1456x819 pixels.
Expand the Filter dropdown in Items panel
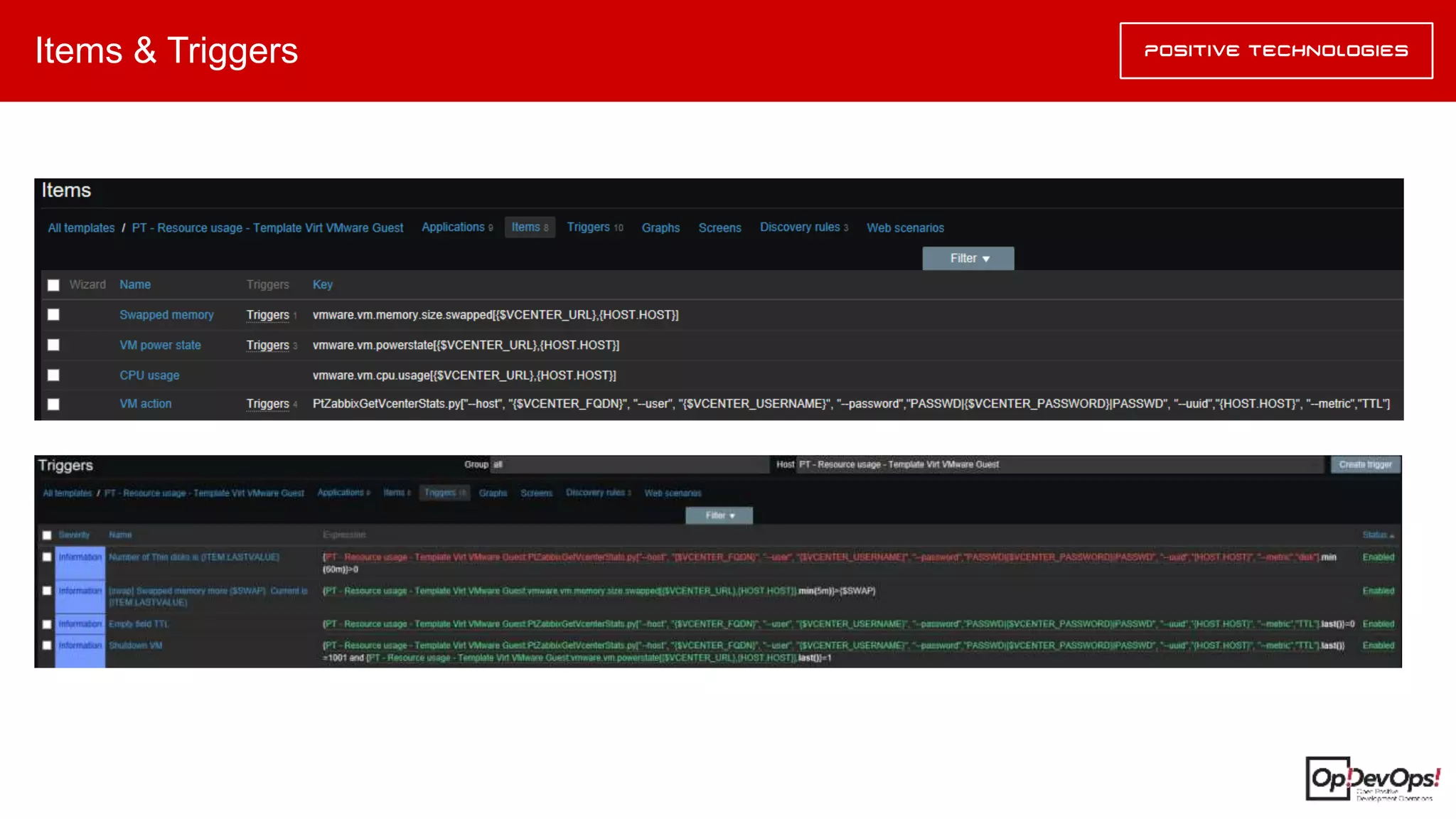(968, 259)
